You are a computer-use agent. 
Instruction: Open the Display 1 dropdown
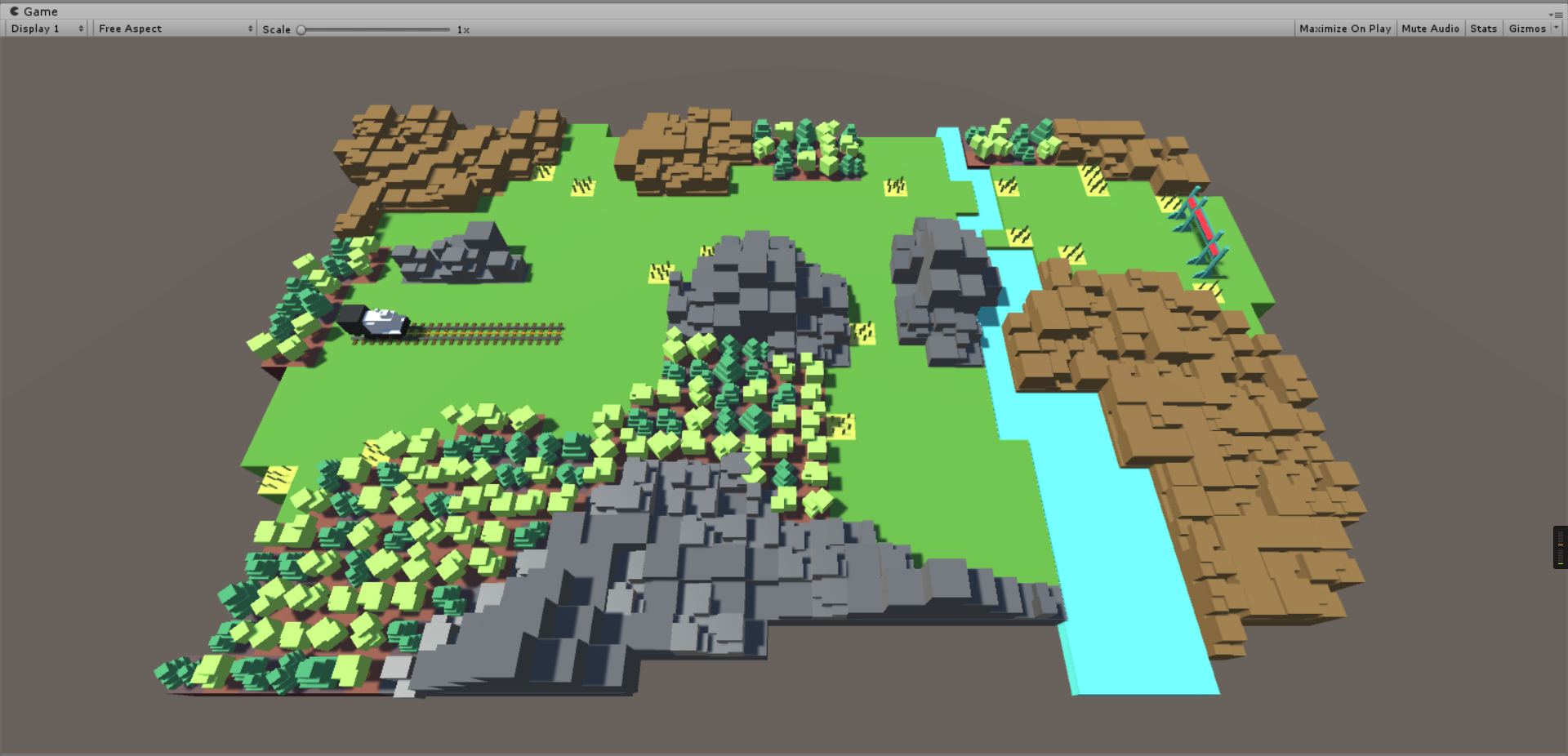point(47,29)
